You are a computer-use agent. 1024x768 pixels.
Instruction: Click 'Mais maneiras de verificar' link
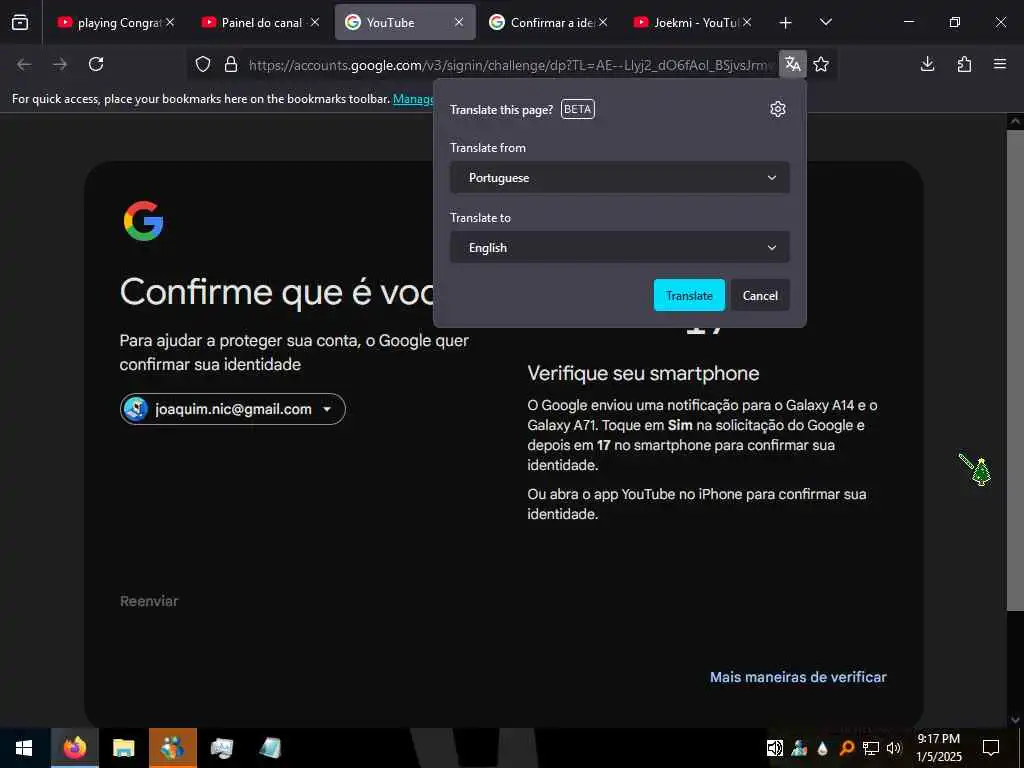tap(798, 677)
